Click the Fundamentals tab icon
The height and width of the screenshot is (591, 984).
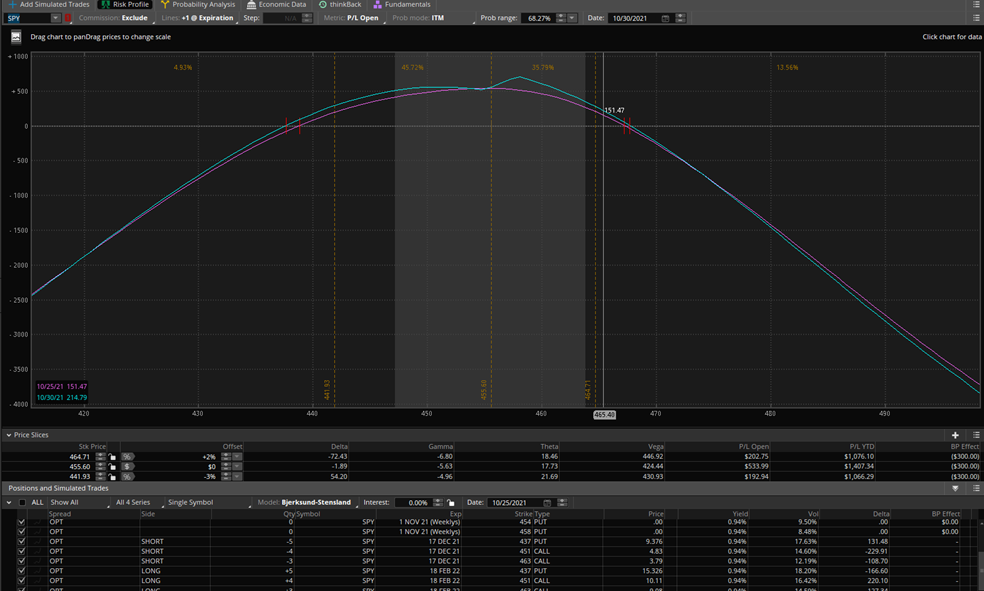[378, 5]
